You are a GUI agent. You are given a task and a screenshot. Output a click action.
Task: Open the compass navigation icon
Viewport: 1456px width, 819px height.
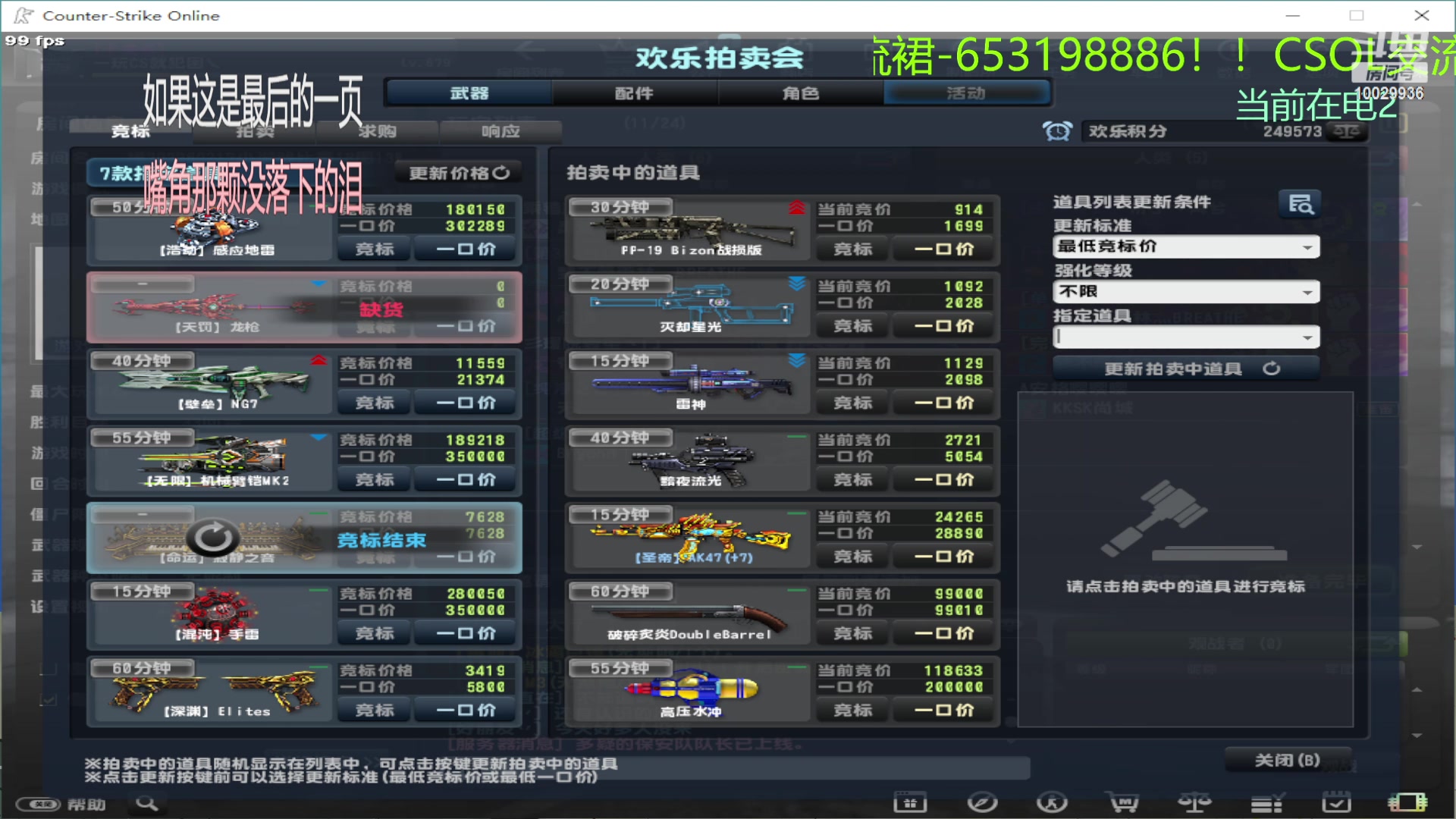[x=982, y=802]
